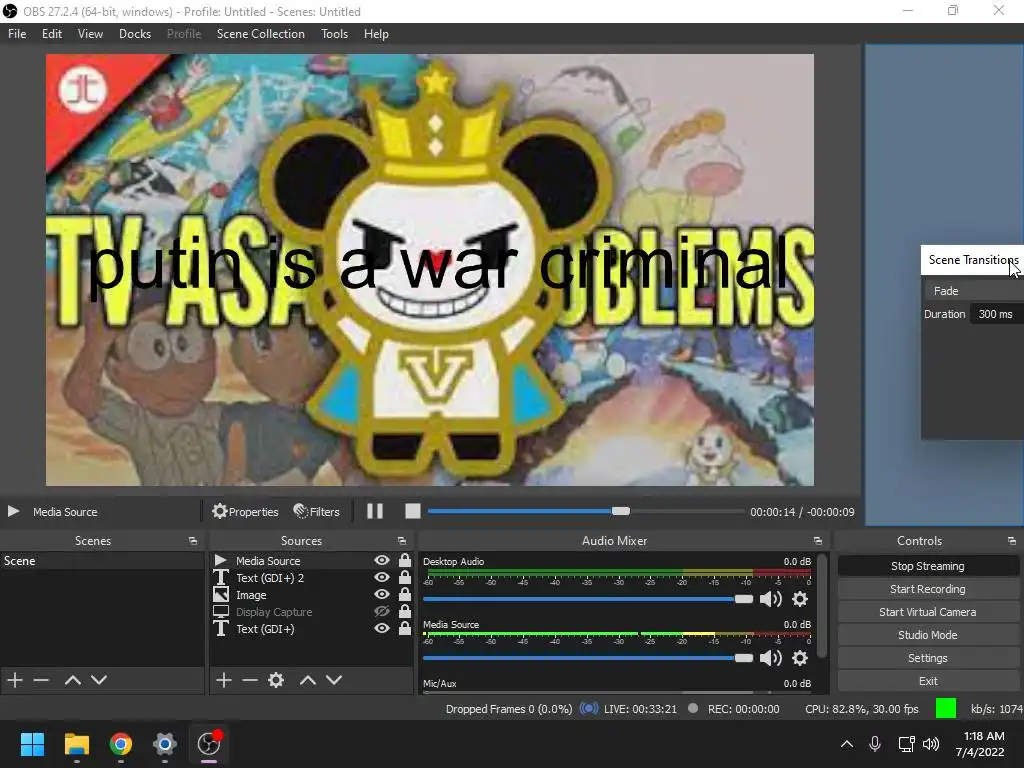Unlock the Media Source item
This screenshot has width=1024, height=768.
(405, 560)
